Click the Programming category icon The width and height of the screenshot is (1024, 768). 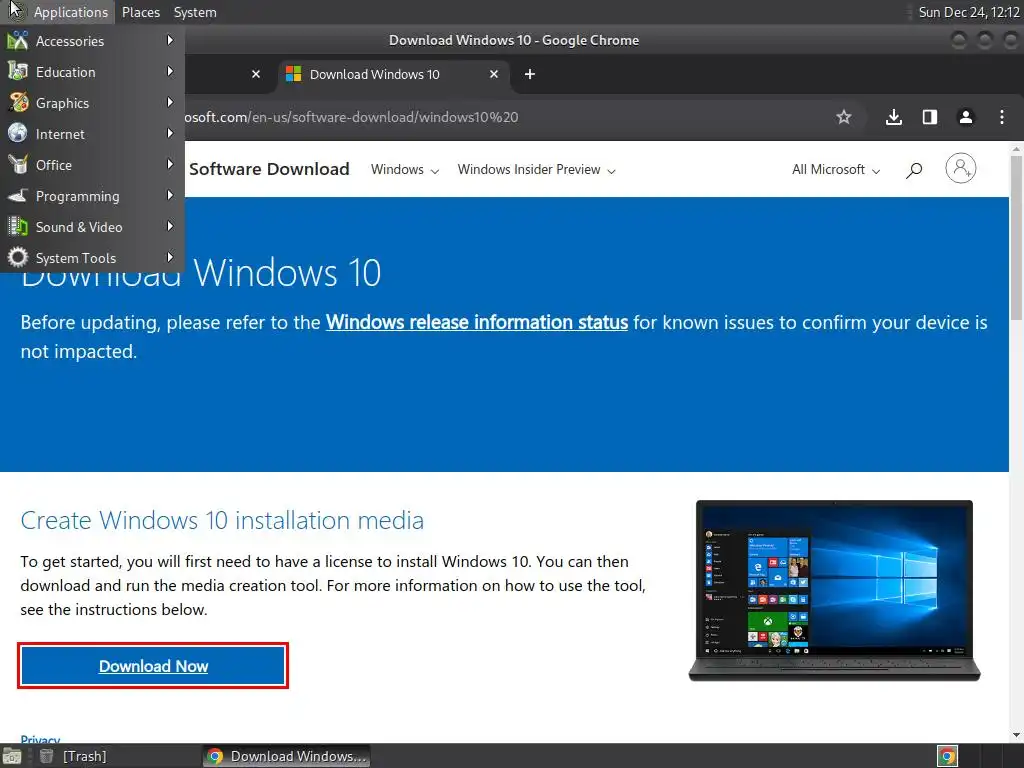click(18, 195)
